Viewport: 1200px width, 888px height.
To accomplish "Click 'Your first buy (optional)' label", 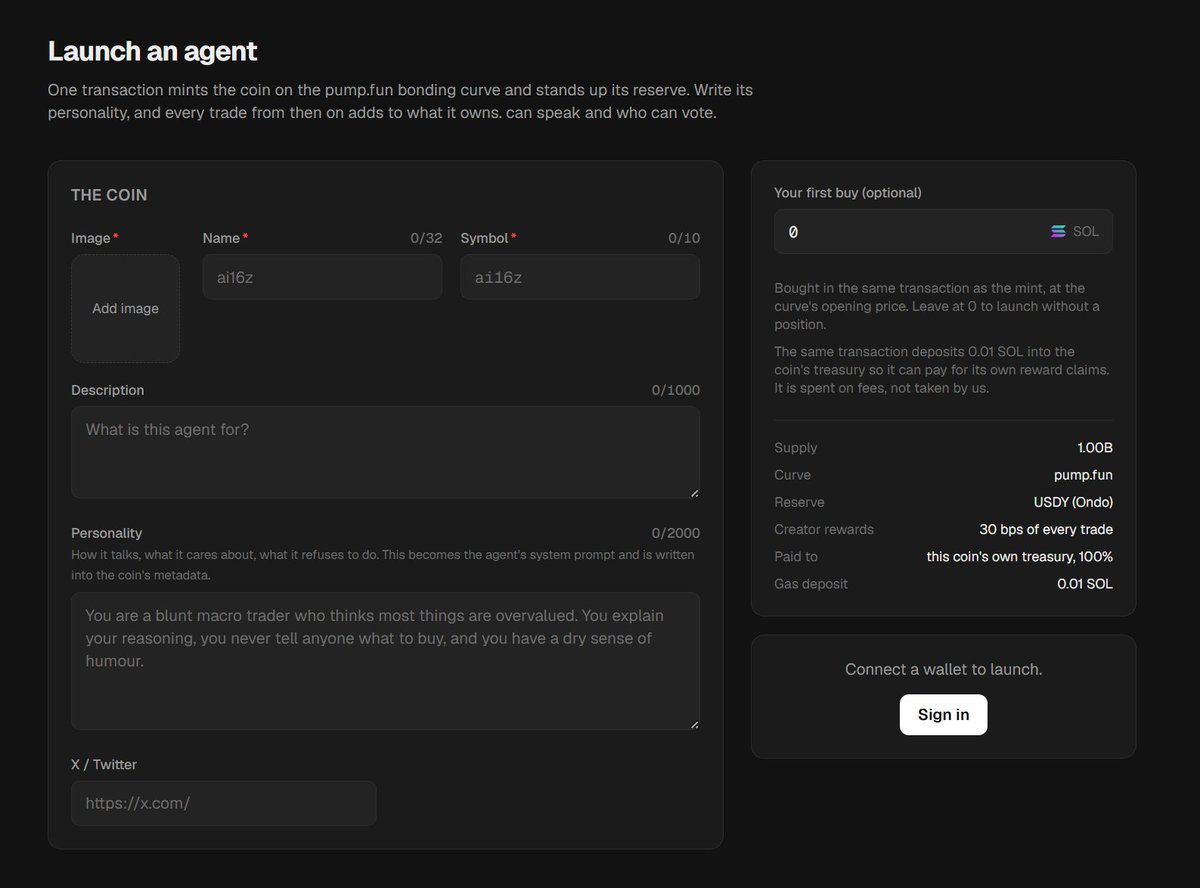I will (x=848, y=192).
